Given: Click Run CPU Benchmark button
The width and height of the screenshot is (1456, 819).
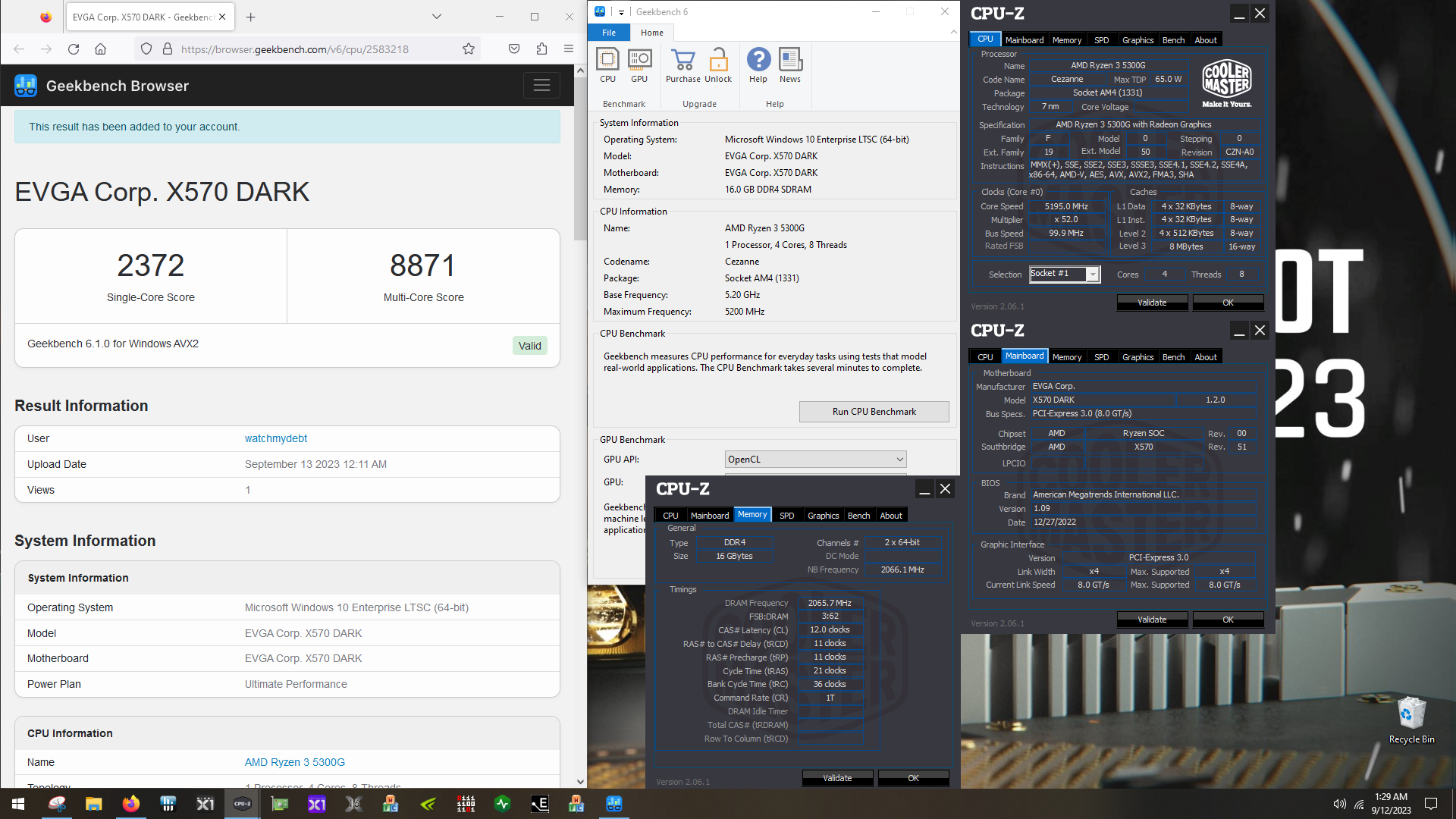Looking at the screenshot, I should pyautogui.click(x=874, y=412).
